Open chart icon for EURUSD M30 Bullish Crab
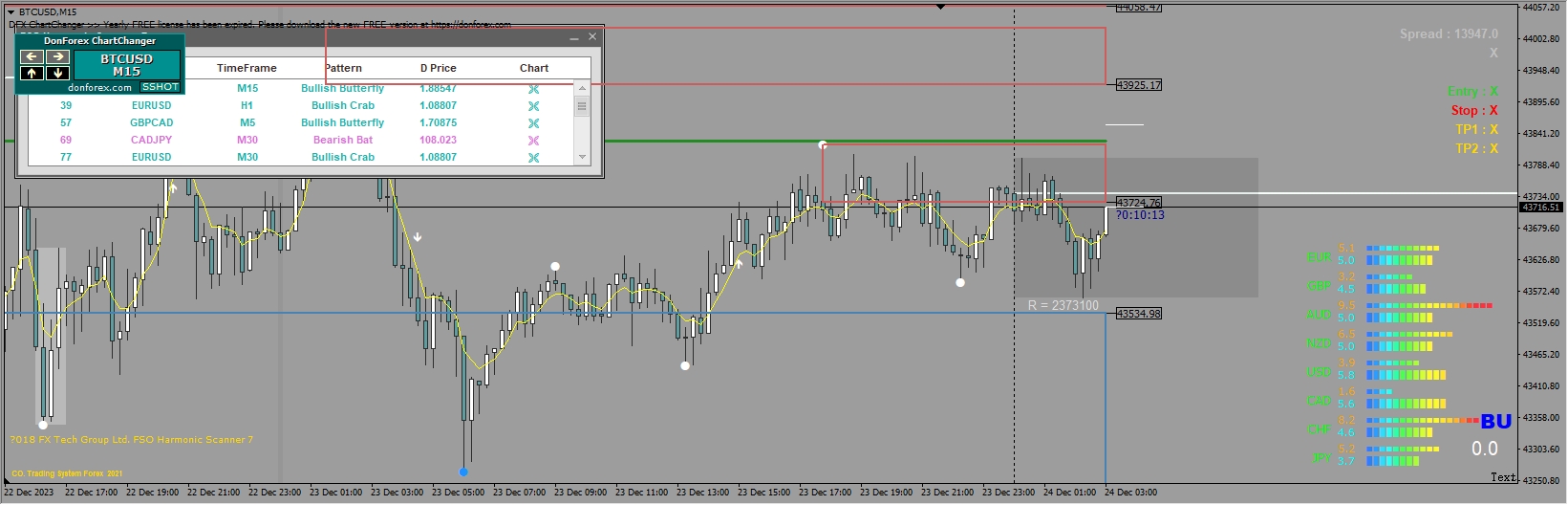 [534, 158]
